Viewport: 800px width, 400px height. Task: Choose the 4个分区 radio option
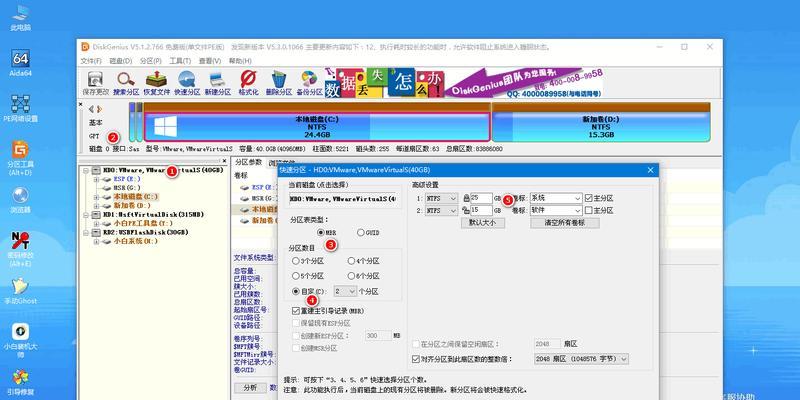(351, 261)
